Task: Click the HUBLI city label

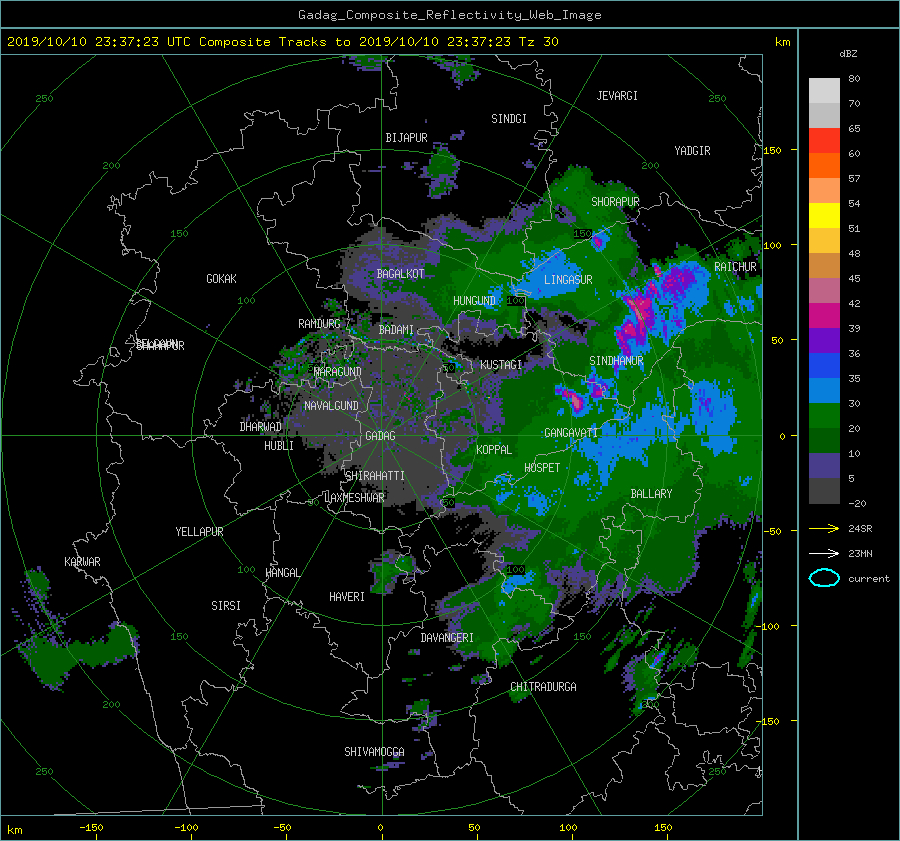Action: 279,446
